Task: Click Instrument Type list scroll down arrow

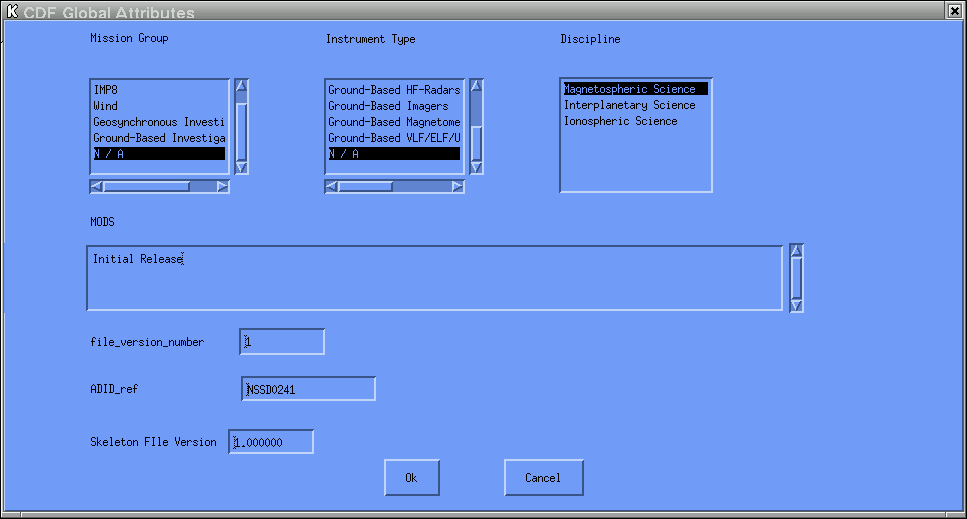Action: pos(476,167)
